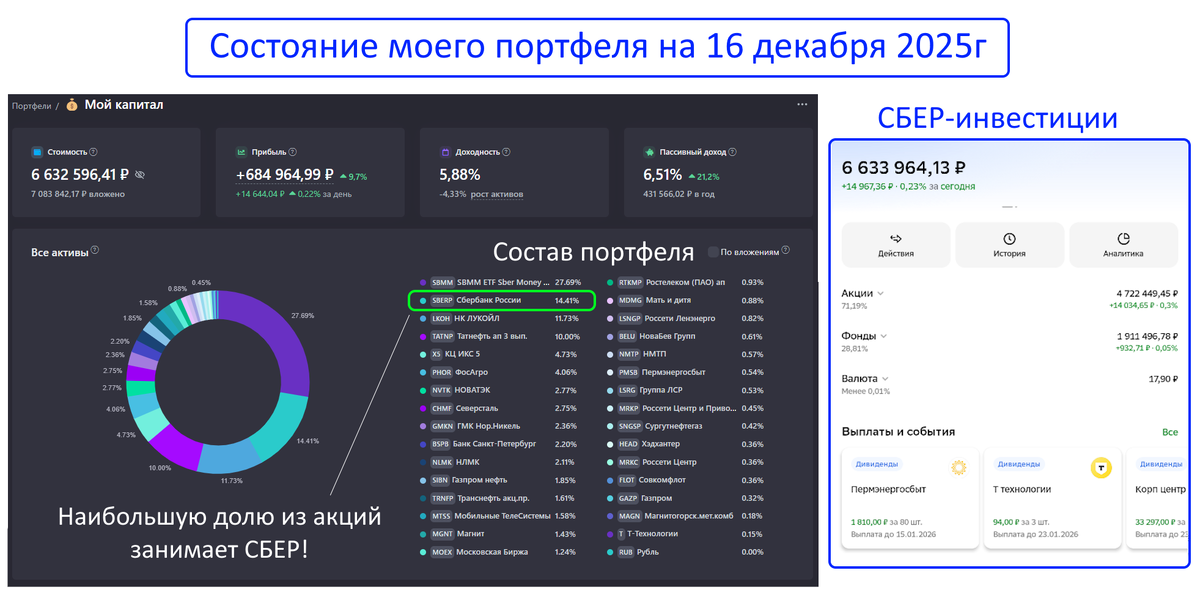1200x595 pixels.
Task: Select the НМТП asset row
Action: pos(687,354)
